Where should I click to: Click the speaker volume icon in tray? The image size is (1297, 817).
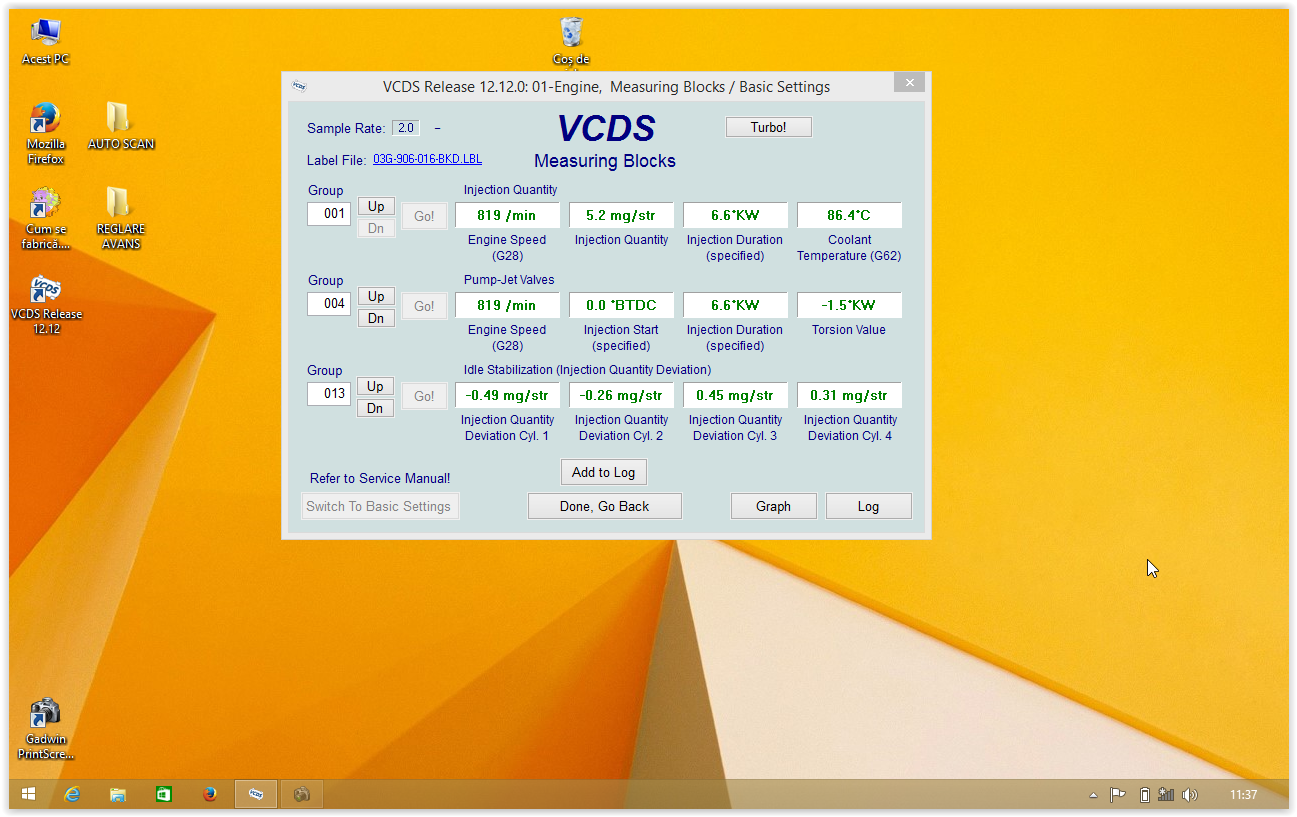[1189, 795]
